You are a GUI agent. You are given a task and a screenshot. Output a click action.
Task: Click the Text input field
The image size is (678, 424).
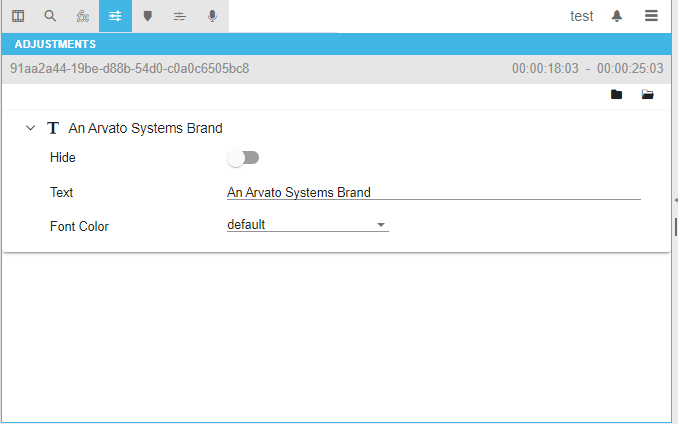tap(433, 192)
